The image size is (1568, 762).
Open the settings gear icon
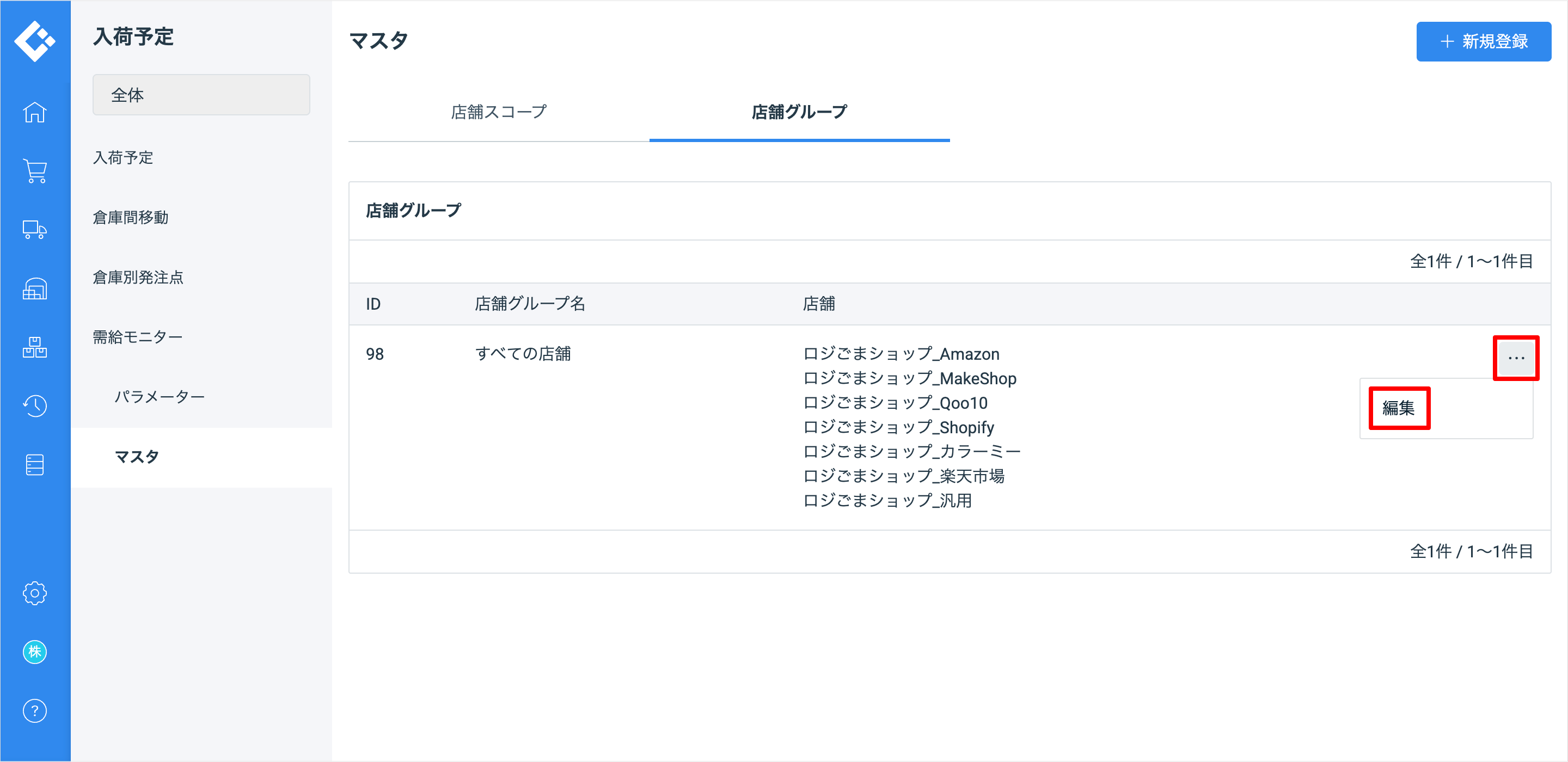(35, 593)
